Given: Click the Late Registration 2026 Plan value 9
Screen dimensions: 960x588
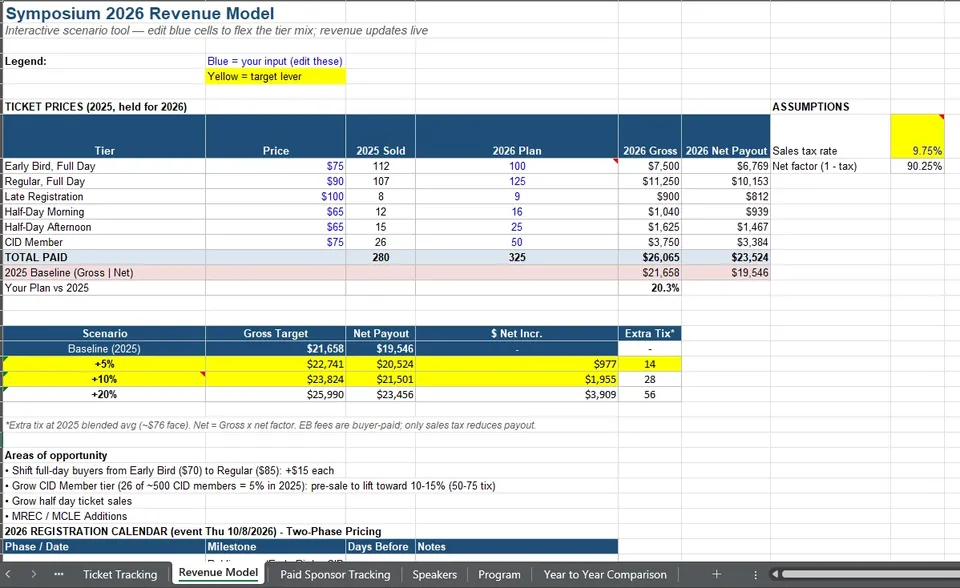Looking at the screenshot, I should click(x=517, y=197).
